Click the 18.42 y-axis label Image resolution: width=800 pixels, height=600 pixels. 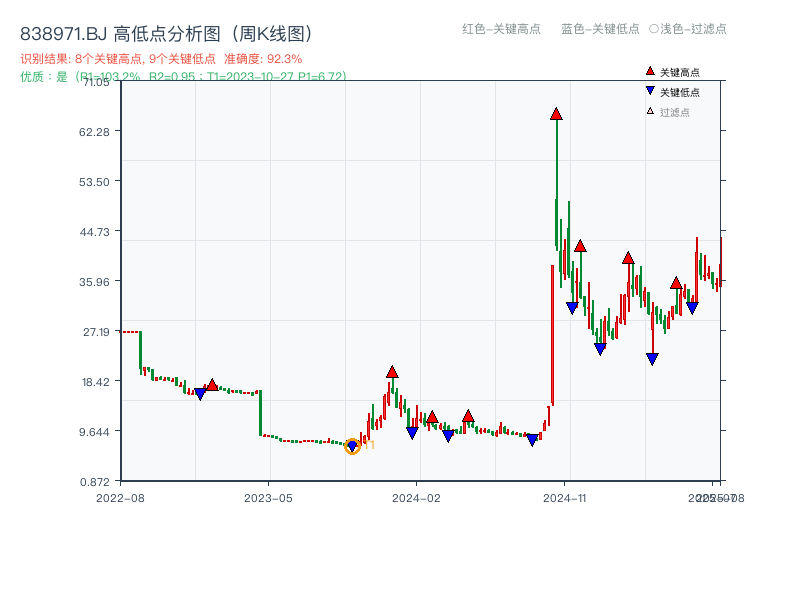click(x=95, y=382)
